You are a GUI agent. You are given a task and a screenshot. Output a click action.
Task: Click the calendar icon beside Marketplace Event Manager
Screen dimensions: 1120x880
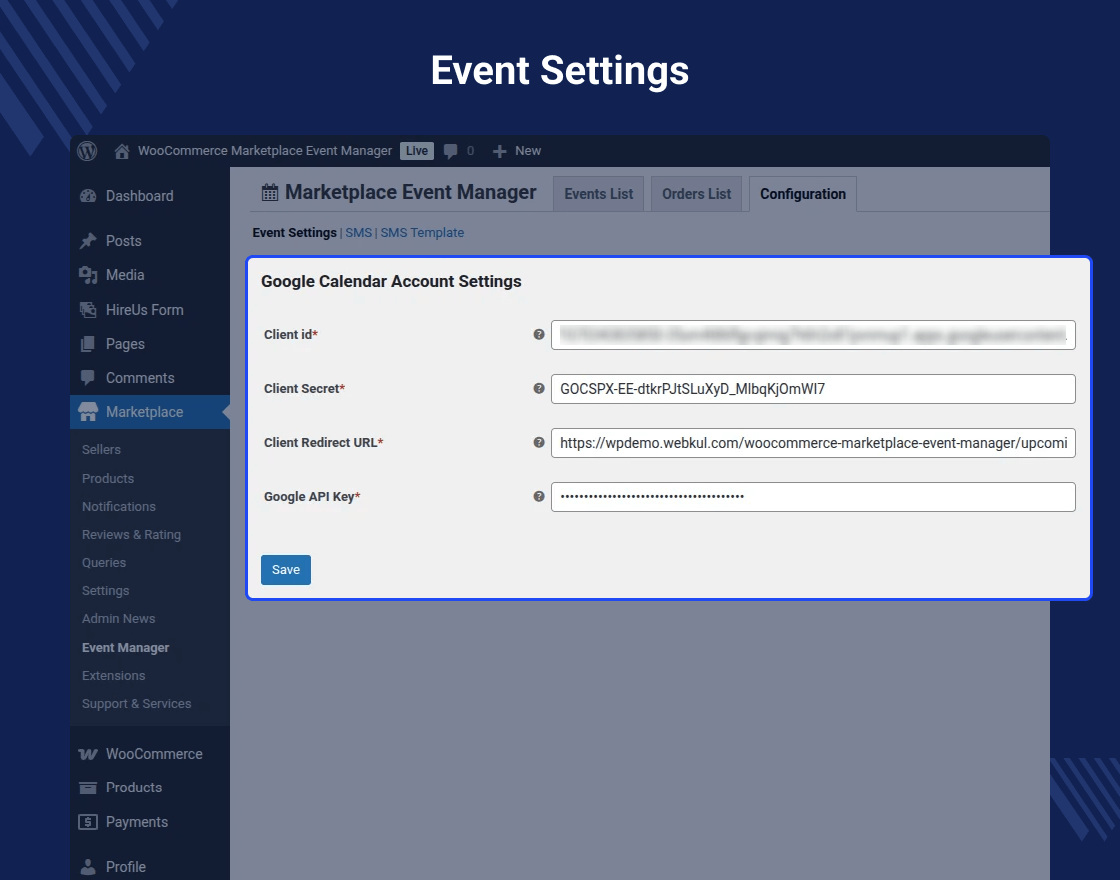pyautogui.click(x=269, y=193)
